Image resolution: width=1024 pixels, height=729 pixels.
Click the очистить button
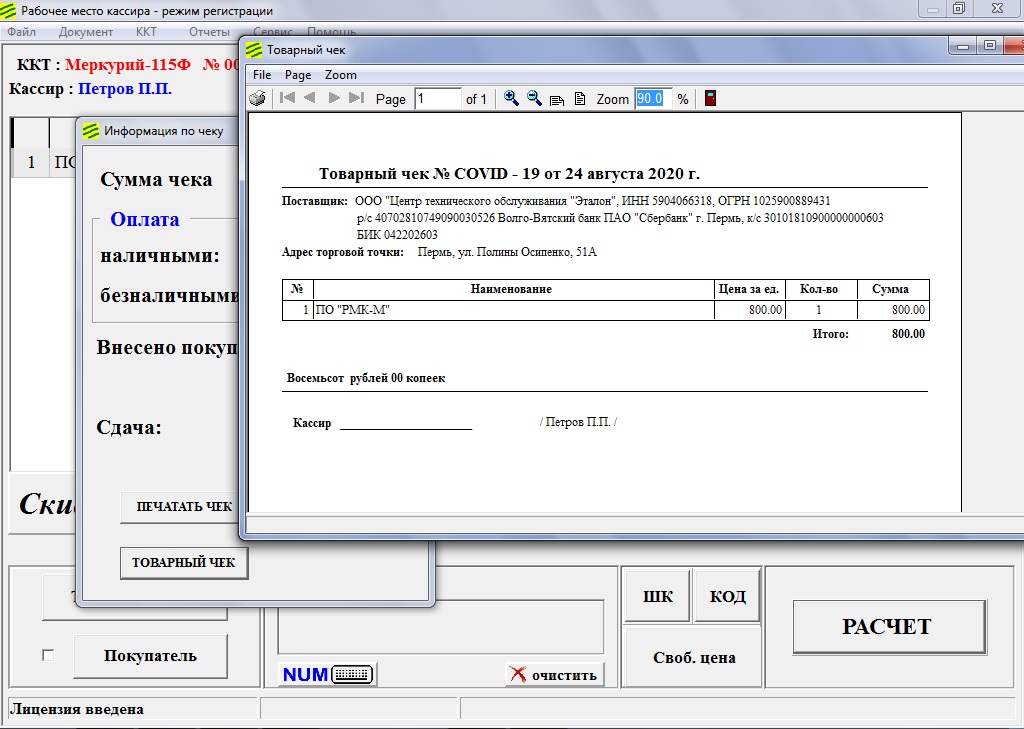(554, 674)
